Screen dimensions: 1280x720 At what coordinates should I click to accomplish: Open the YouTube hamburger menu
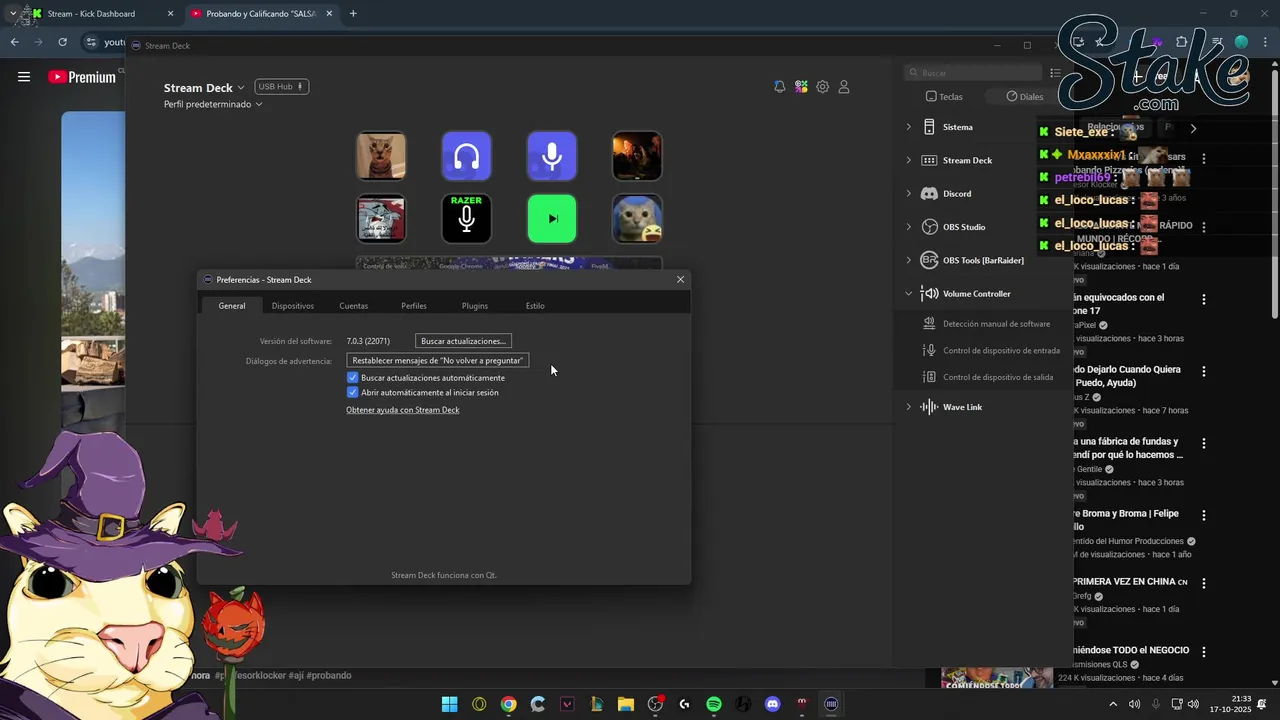[24, 77]
